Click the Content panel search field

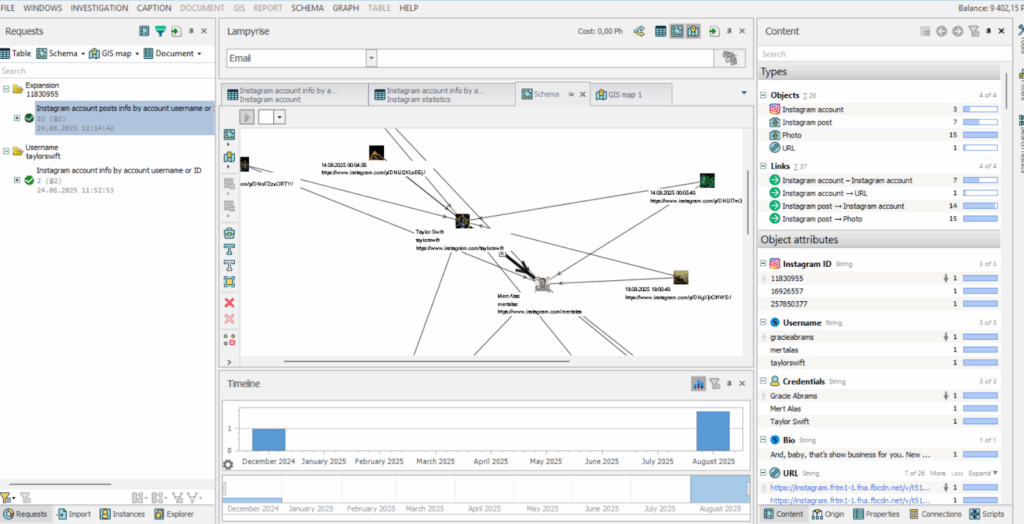(879, 54)
